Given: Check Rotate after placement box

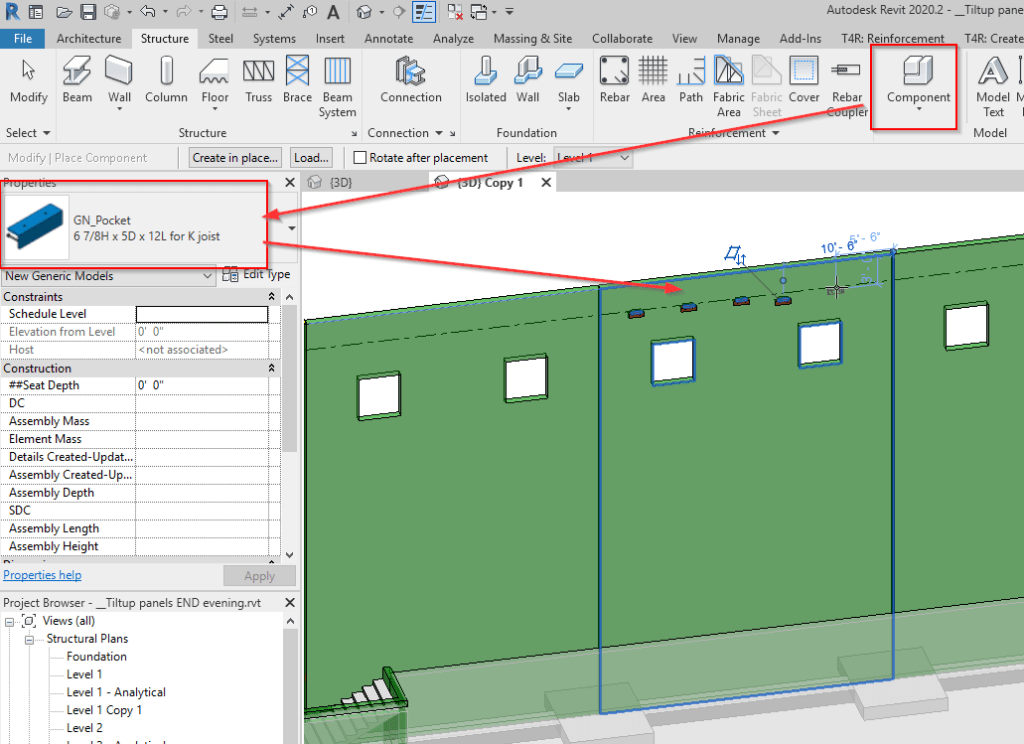Looking at the screenshot, I should (359, 157).
